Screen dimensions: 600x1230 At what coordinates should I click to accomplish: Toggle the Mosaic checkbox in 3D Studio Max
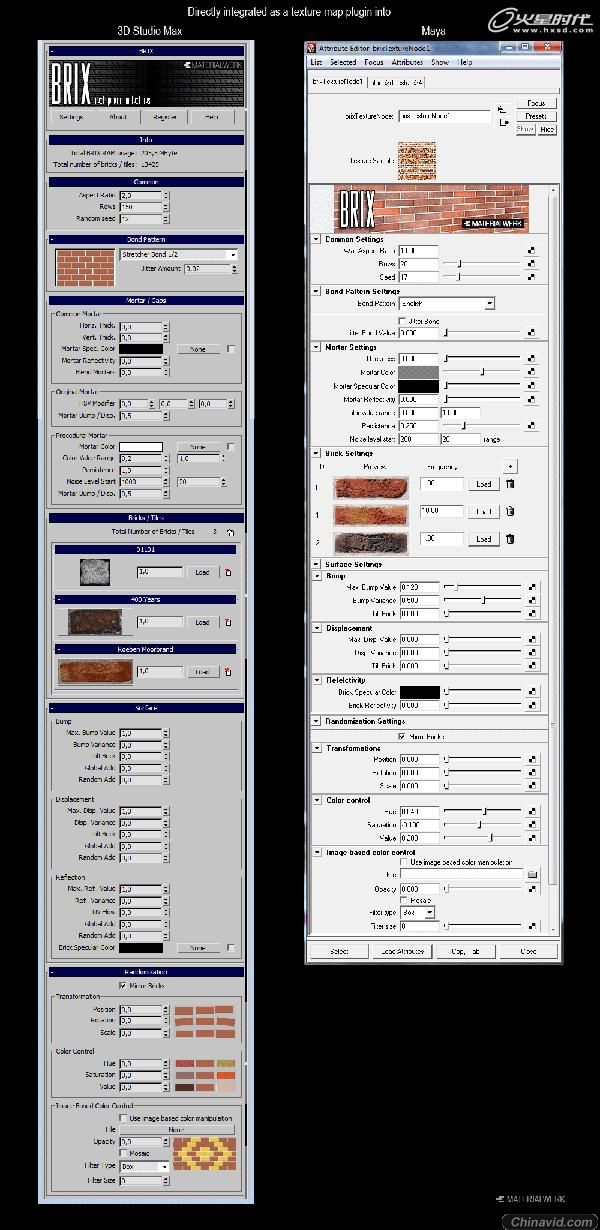click(x=123, y=1153)
